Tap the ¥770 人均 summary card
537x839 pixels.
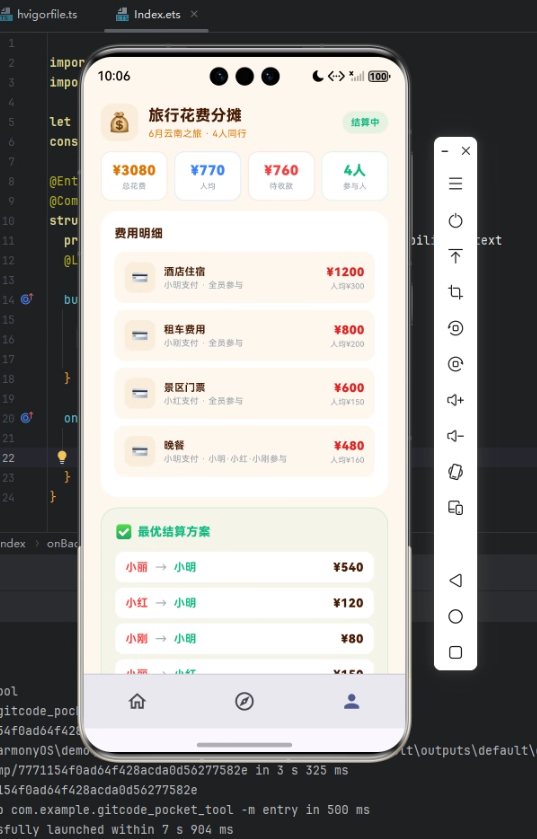point(208,176)
